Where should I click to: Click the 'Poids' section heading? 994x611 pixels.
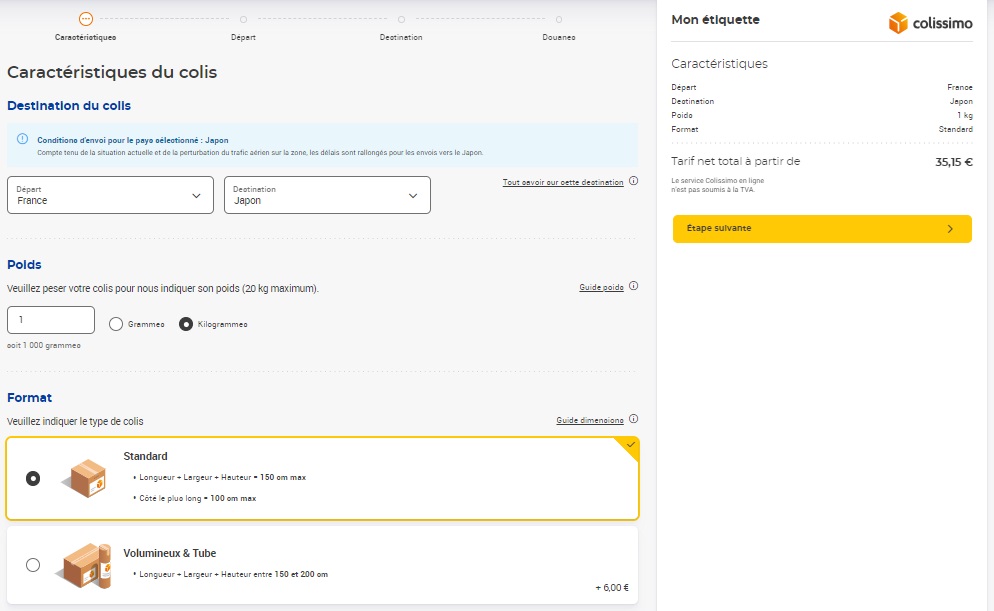tap(24, 265)
